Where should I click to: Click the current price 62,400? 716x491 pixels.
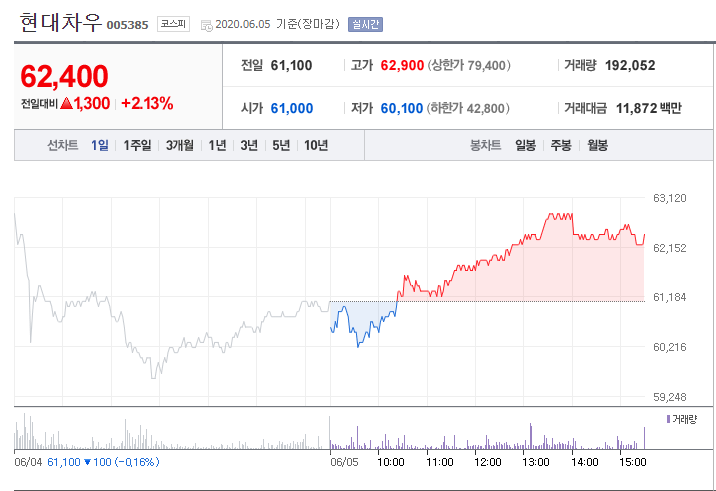(64, 76)
